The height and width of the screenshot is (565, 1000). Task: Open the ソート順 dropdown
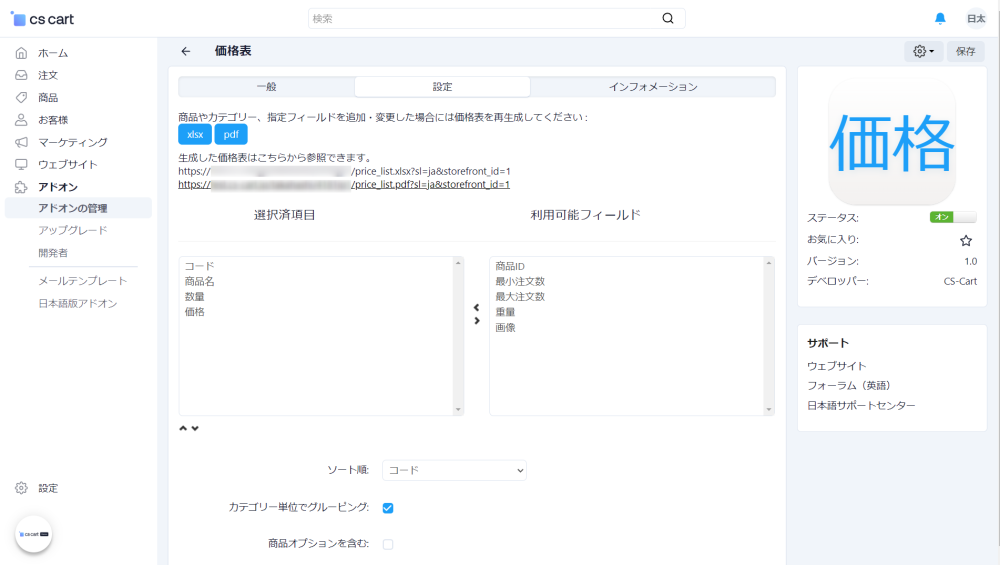[454, 470]
